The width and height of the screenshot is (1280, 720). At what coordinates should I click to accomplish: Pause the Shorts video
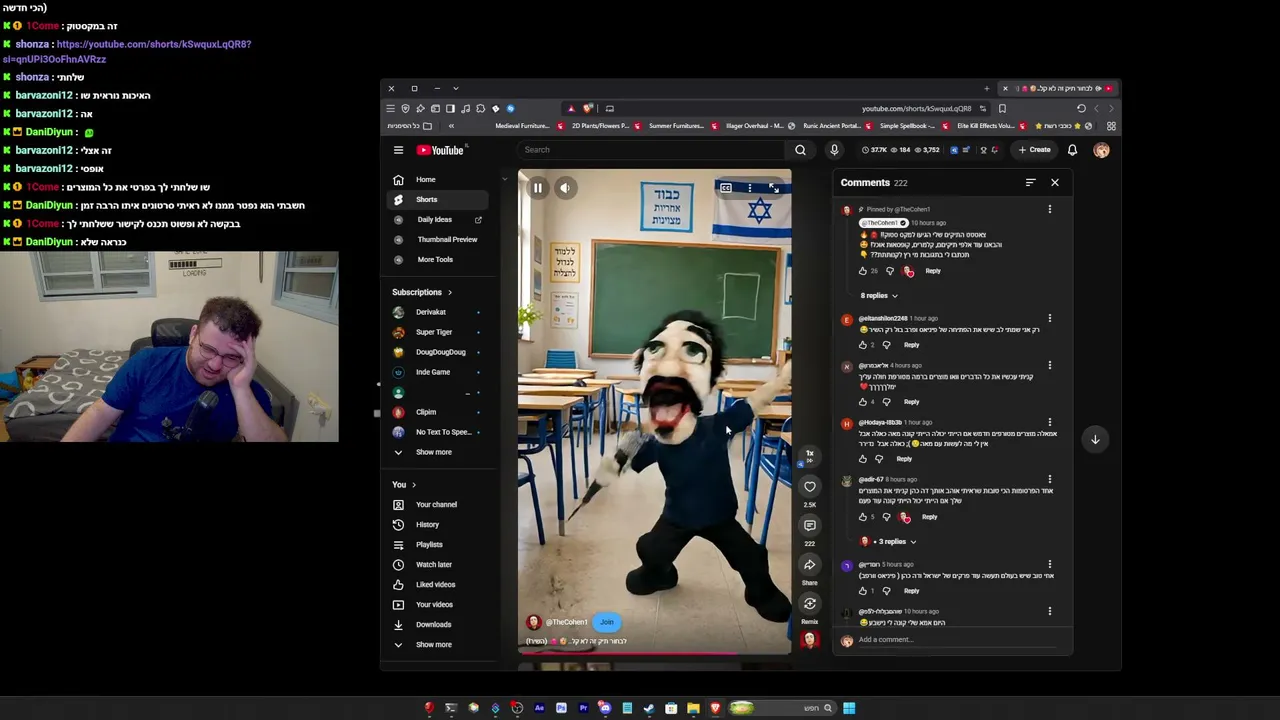[x=537, y=188]
